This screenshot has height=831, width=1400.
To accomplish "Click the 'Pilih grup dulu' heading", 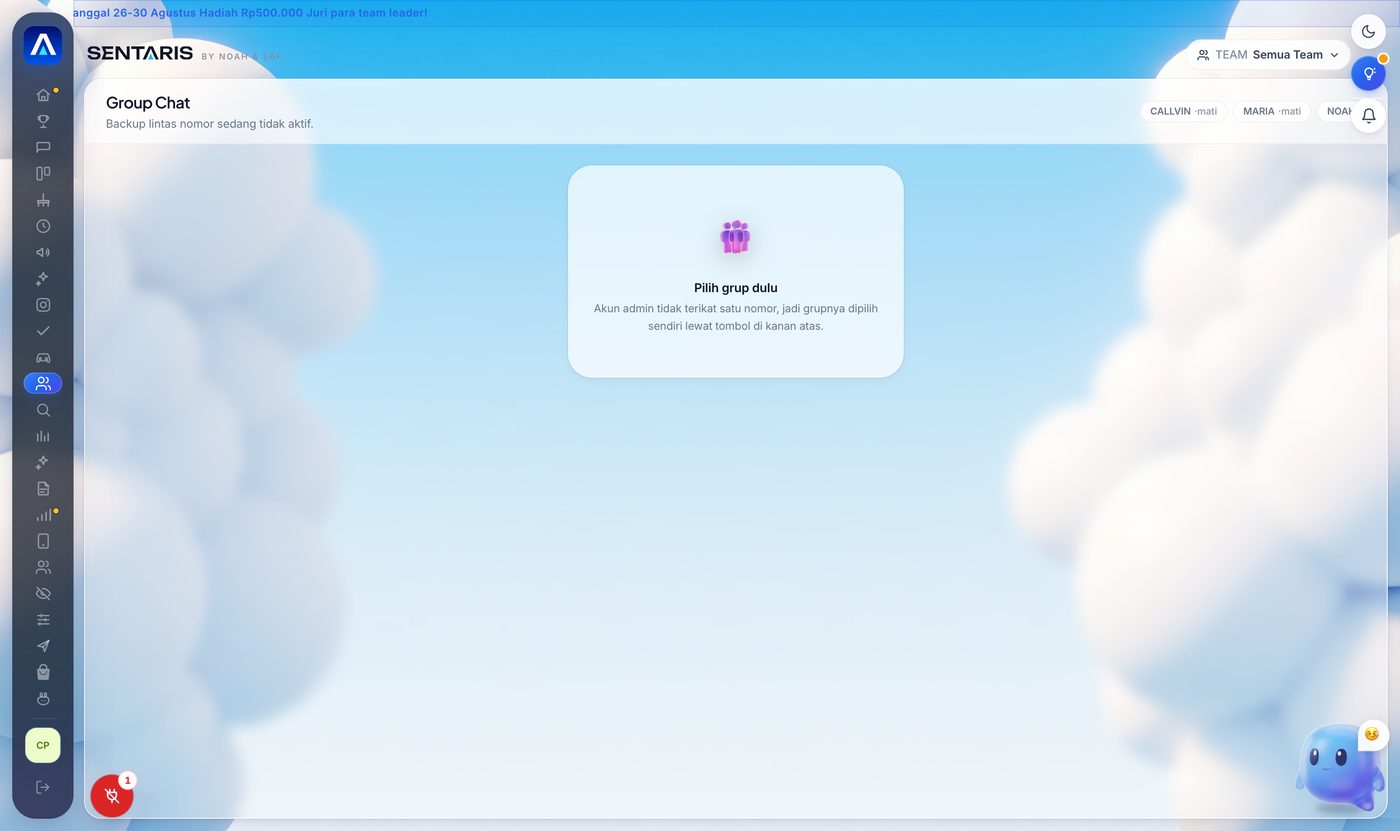I will pos(736,288).
